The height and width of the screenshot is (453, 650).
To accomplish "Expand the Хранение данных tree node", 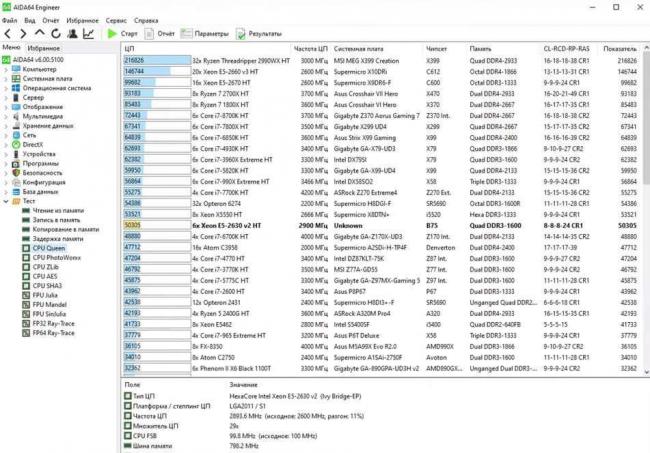I will point(6,126).
